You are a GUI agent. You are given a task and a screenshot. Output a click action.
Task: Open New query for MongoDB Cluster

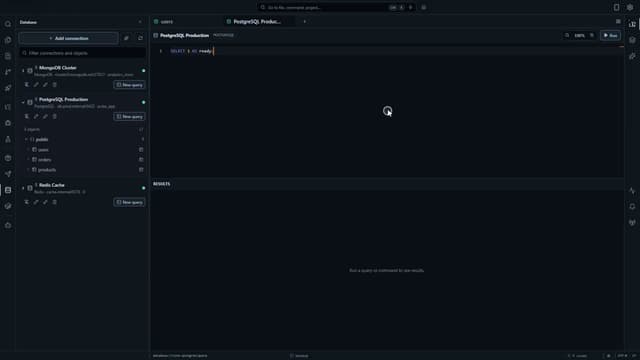pyautogui.click(x=129, y=85)
